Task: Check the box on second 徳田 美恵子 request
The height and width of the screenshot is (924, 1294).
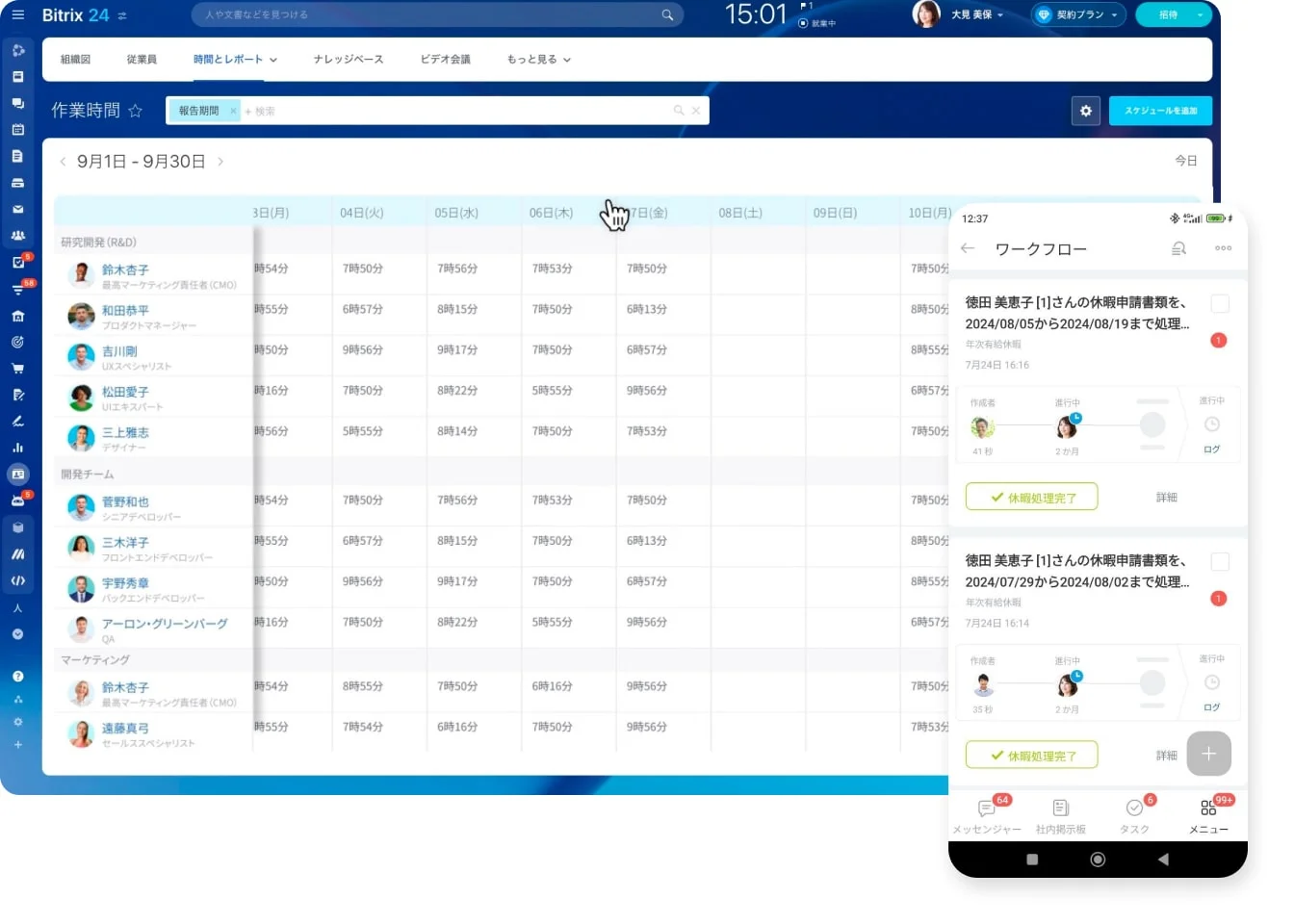Action: point(1219,562)
